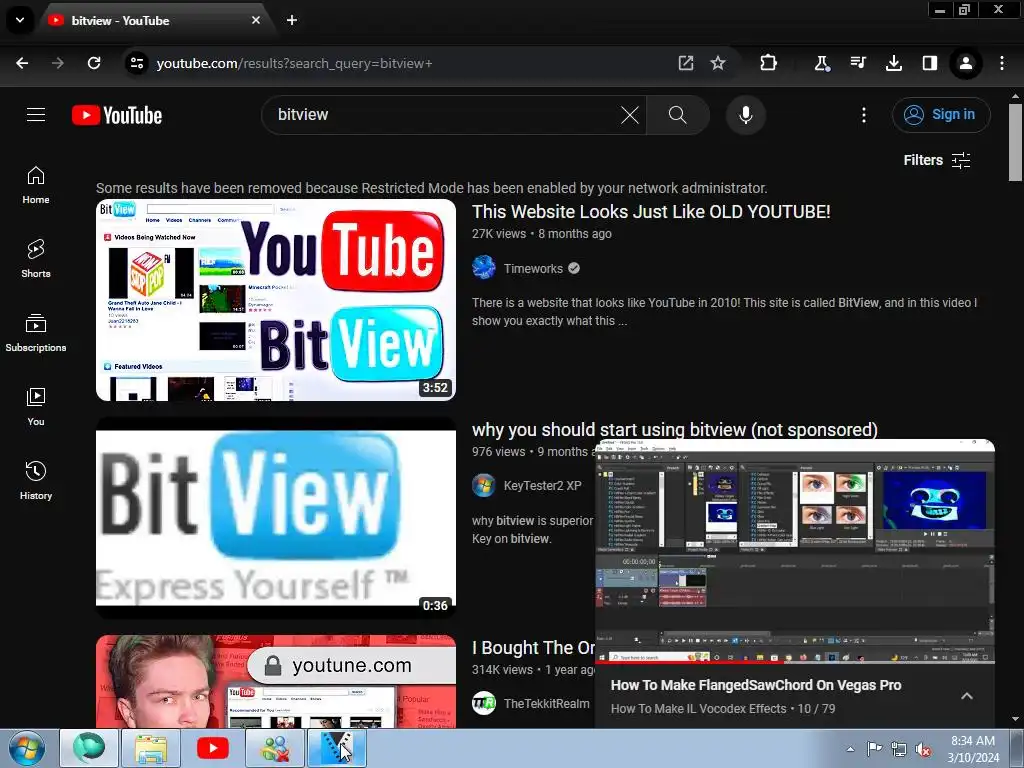Screen dimensions: 1024x768
Task: Open History in sidebar
Action: [x=36, y=480]
